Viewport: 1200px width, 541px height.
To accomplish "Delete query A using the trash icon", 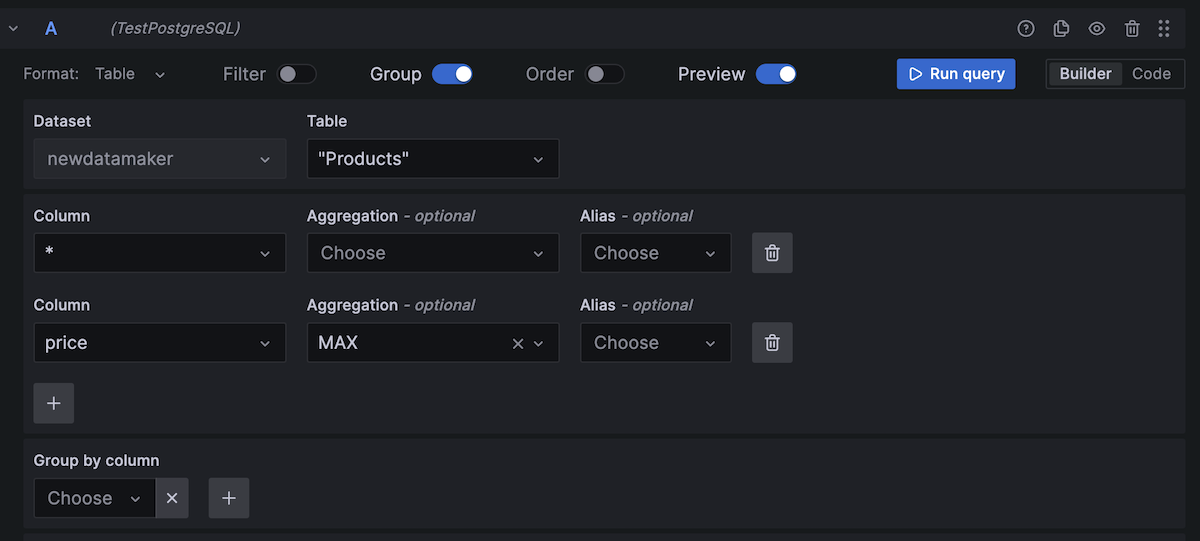I will click(1132, 29).
